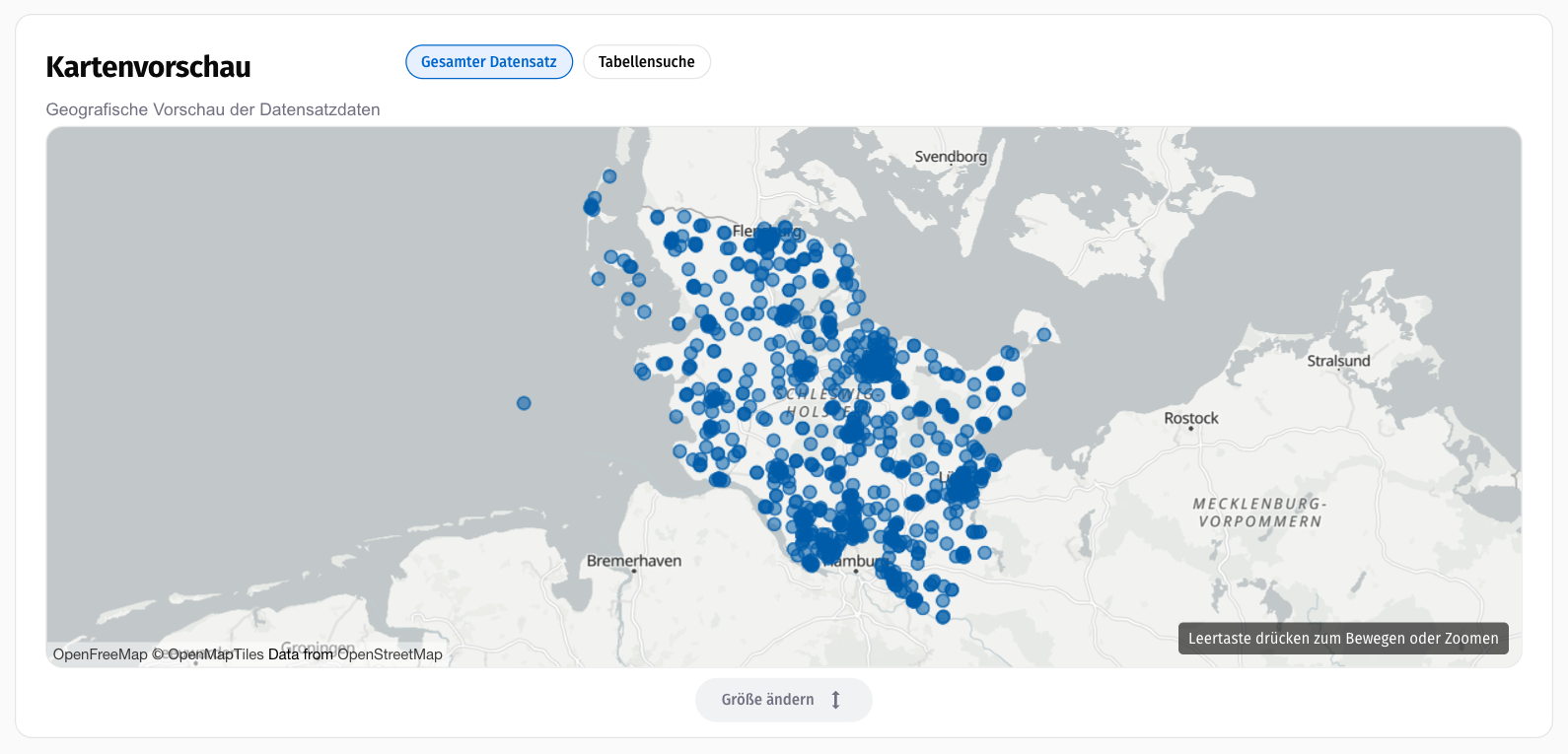Click the southernmost data point below Hamburg
The image size is (1568, 754).
[x=943, y=617]
